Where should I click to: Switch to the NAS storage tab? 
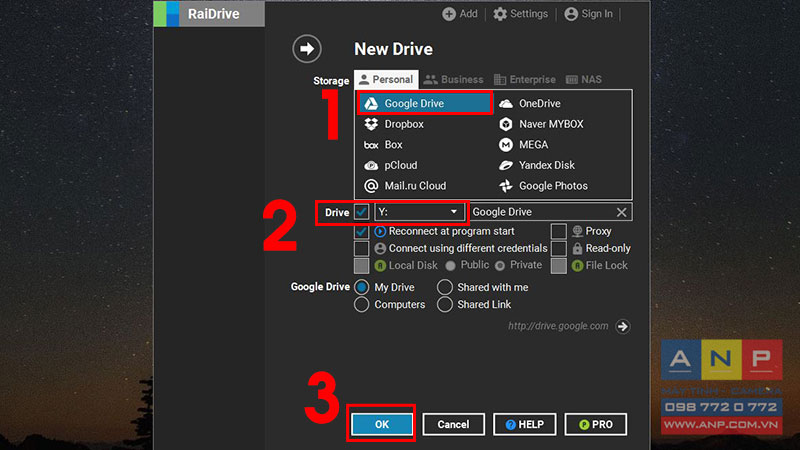coord(584,80)
